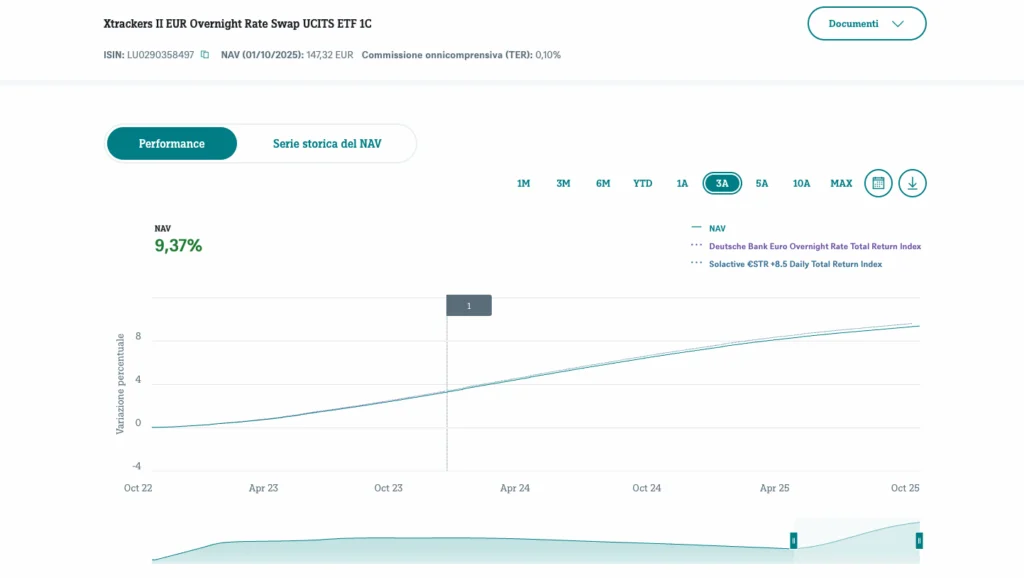The height and width of the screenshot is (578, 1024).
Task: Click the TER value 0,10%
Action: click(x=548, y=55)
